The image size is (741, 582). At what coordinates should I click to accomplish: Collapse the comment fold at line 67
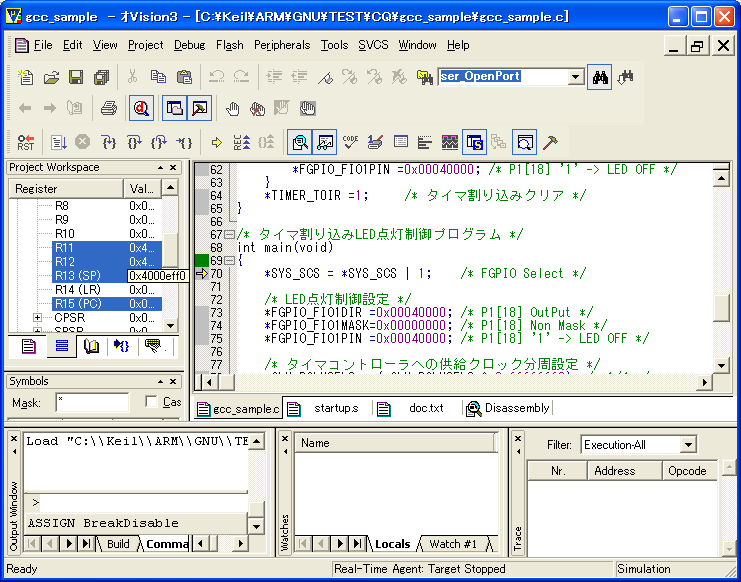229,234
